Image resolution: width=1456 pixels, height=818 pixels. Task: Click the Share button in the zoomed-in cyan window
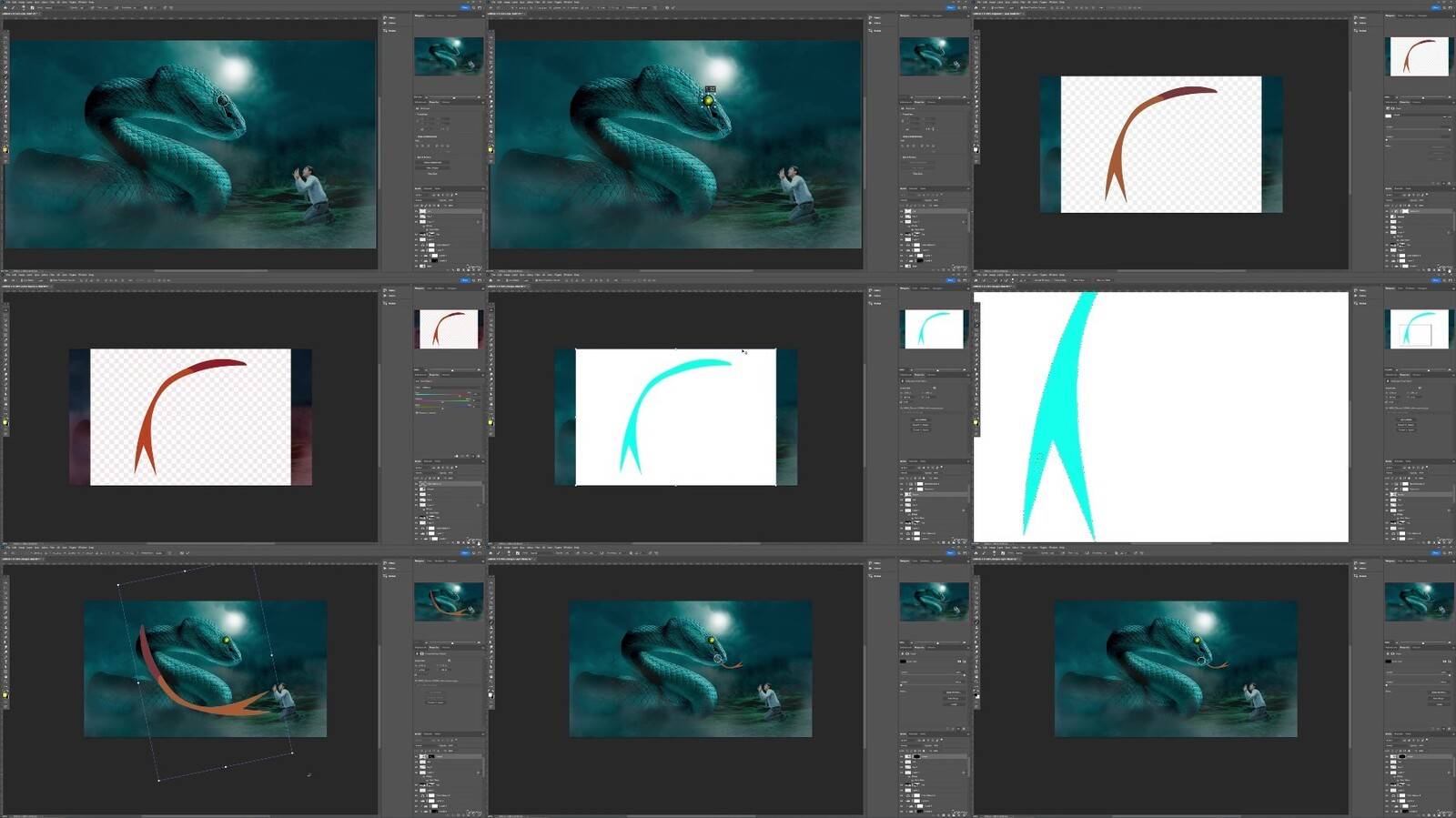pos(1435,280)
